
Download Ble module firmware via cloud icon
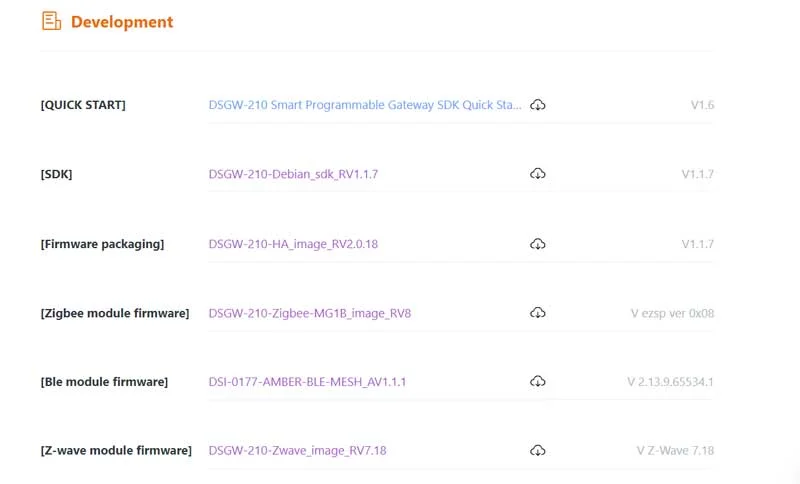pyautogui.click(x=537, y=381)
